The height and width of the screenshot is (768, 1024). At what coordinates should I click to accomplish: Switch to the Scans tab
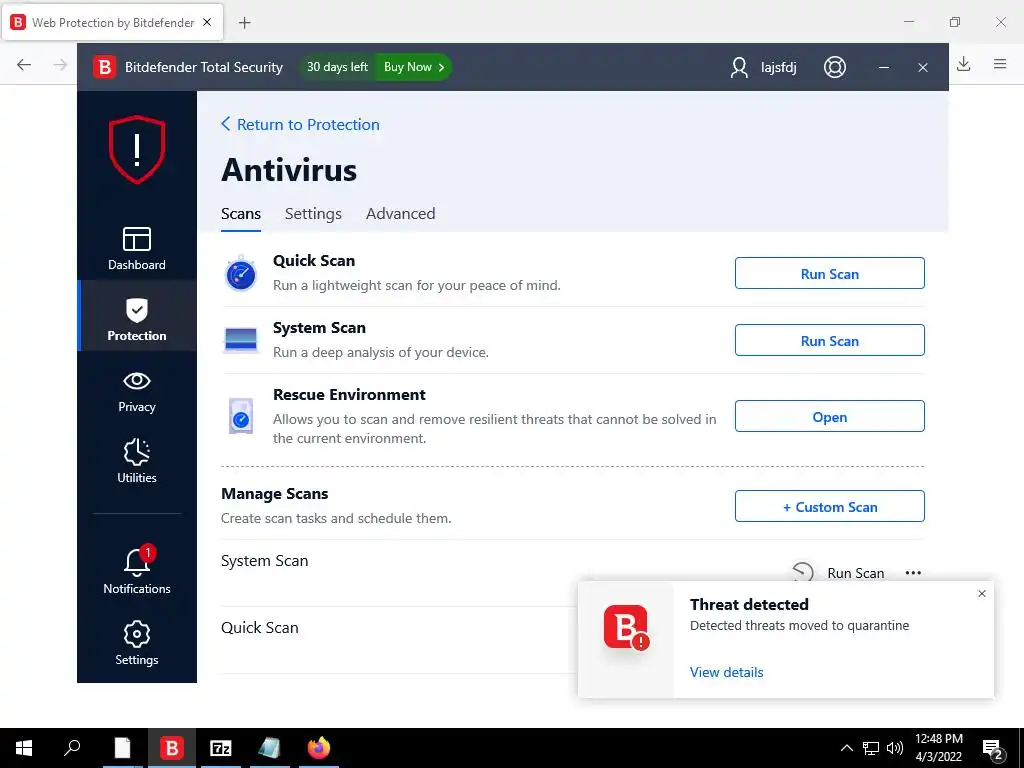(241, 214)
